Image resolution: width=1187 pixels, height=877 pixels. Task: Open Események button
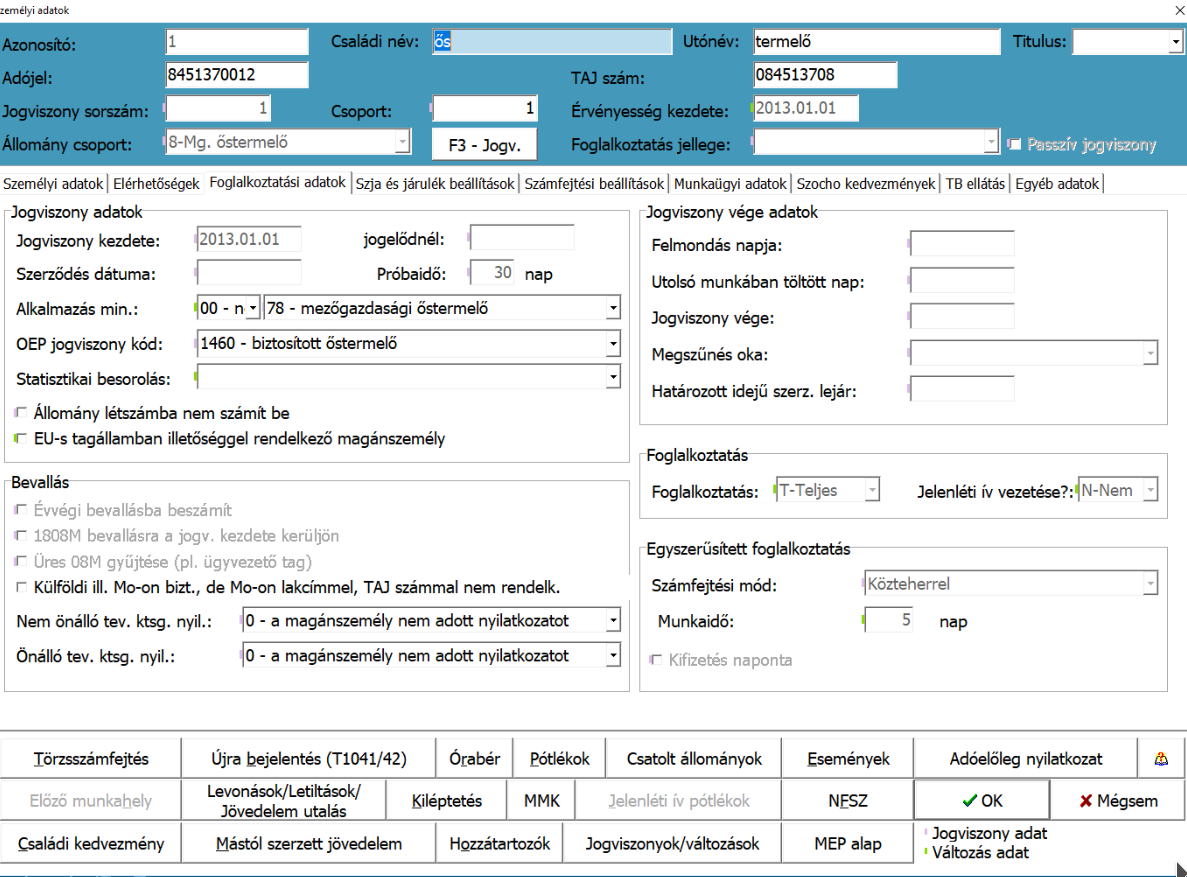[848, 759]
